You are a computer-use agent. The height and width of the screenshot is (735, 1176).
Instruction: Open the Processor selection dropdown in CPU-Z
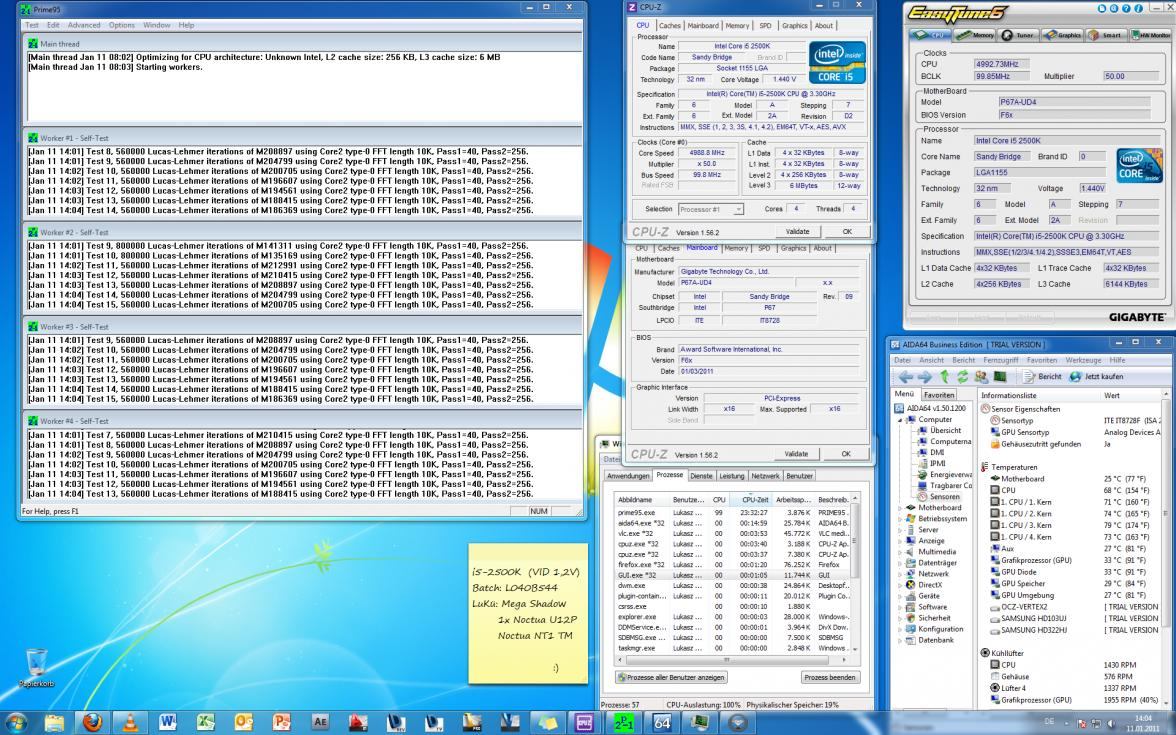[x=710, y=209]
